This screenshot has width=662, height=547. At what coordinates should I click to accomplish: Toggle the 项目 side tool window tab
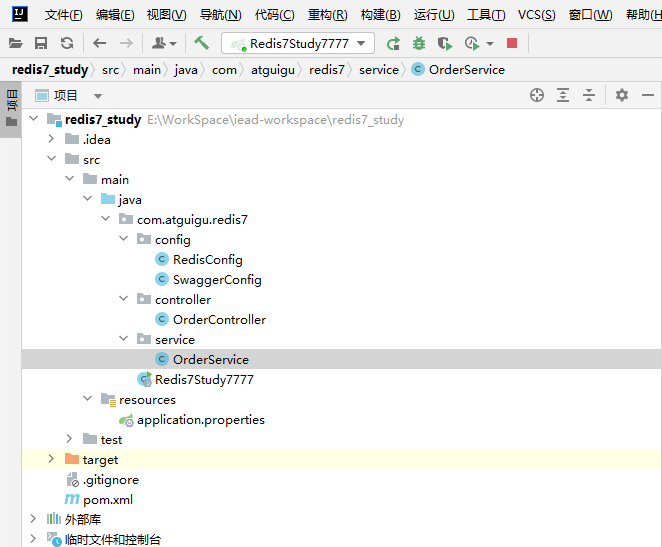coord(11,108)
